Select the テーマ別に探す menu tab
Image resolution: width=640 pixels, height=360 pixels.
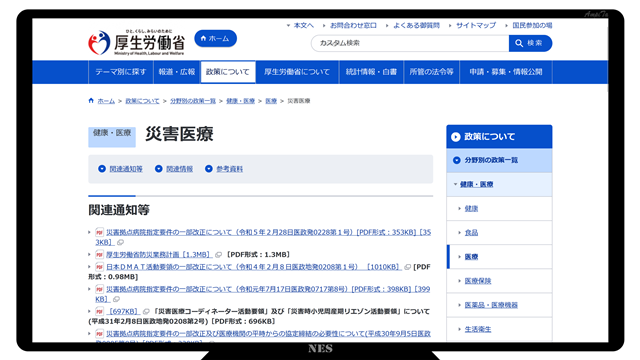click(x=121, y=72)
